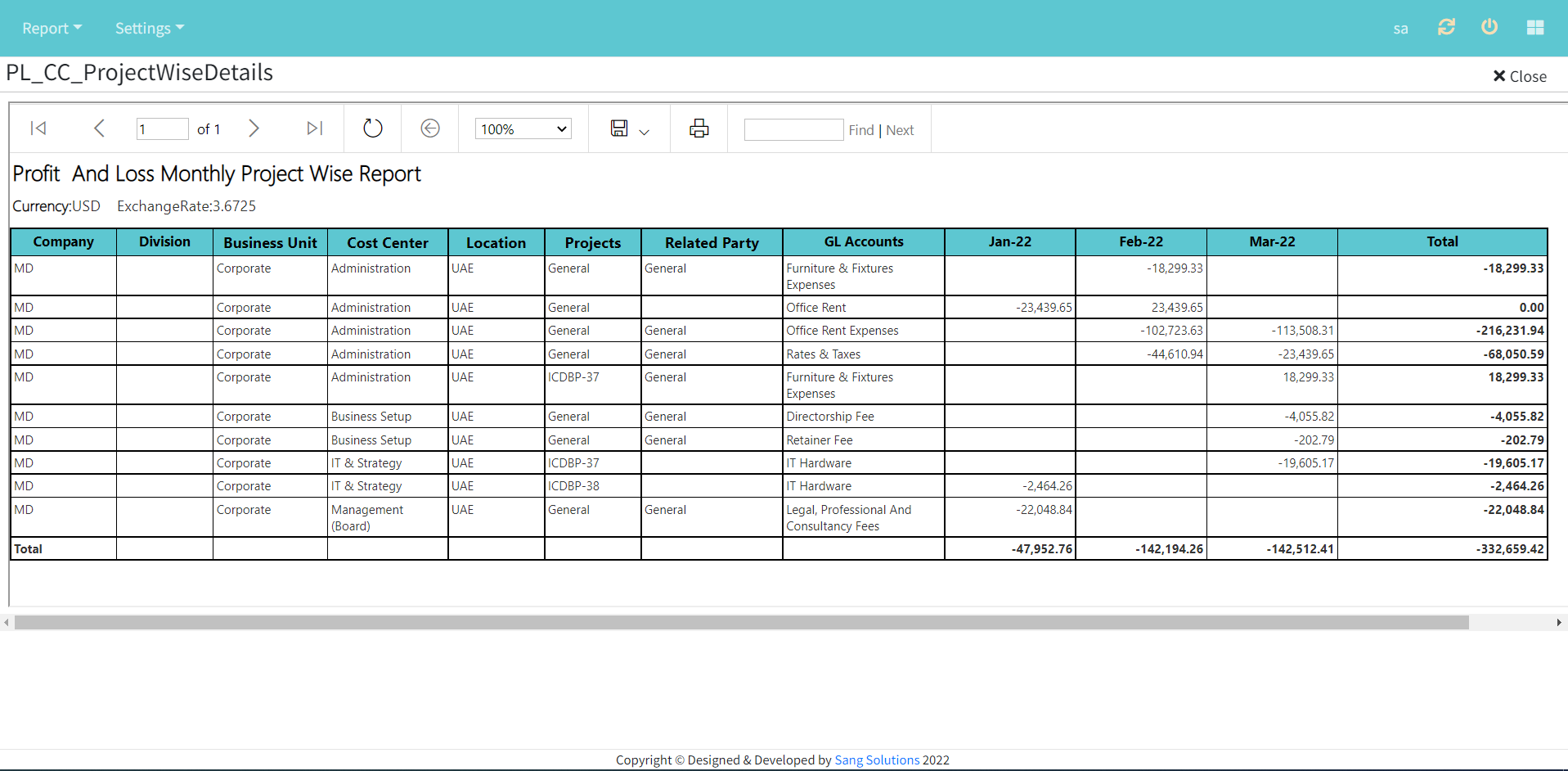Go to first page of report
The image size is (1568, 771).
[x=38, y=128]
